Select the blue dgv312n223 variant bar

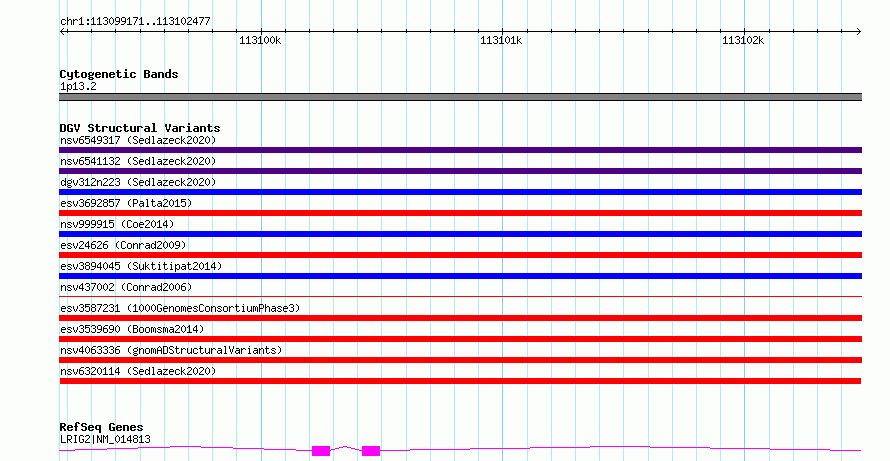(x=460, y=192)
